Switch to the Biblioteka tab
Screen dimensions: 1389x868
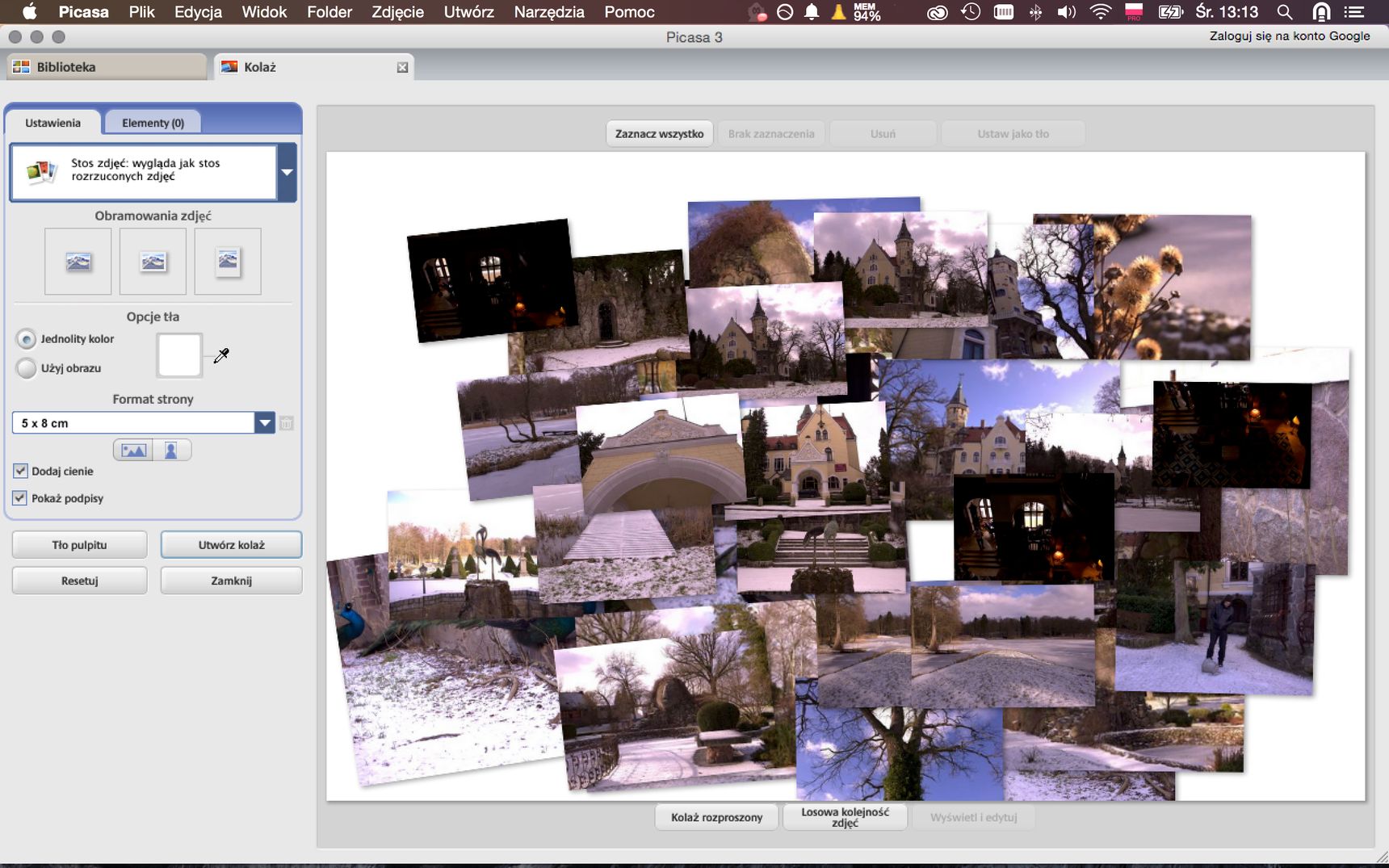coord(106,67)
